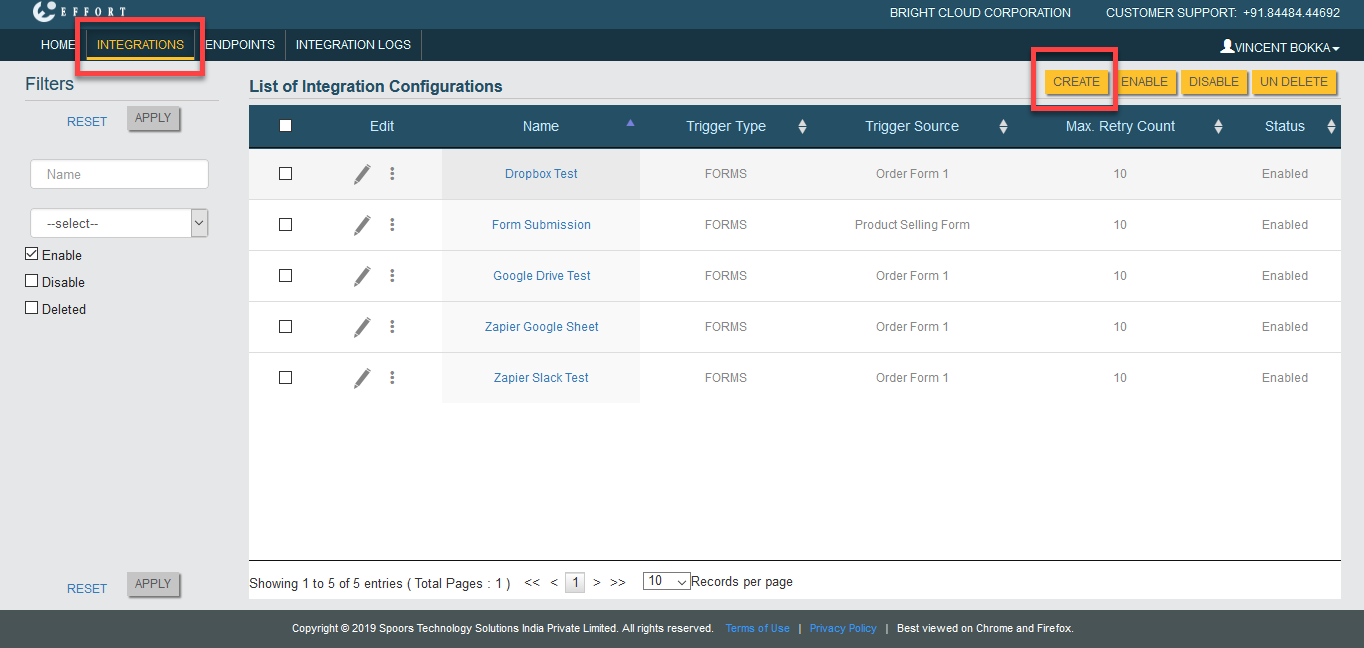Go to the next page arrow in pagination
Screen dimensions: 1364x648
click(597, 582)
